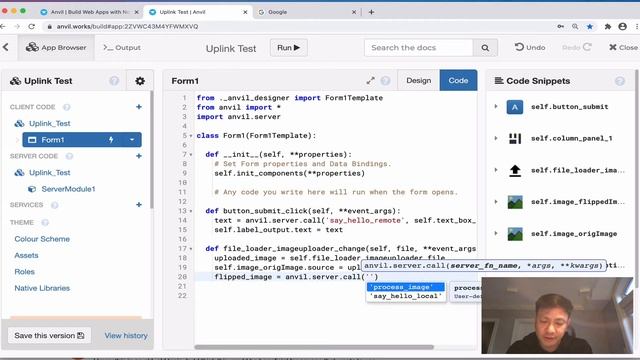Click the Search the docs field
Viewport: 640px width, 360px height.
418,48
